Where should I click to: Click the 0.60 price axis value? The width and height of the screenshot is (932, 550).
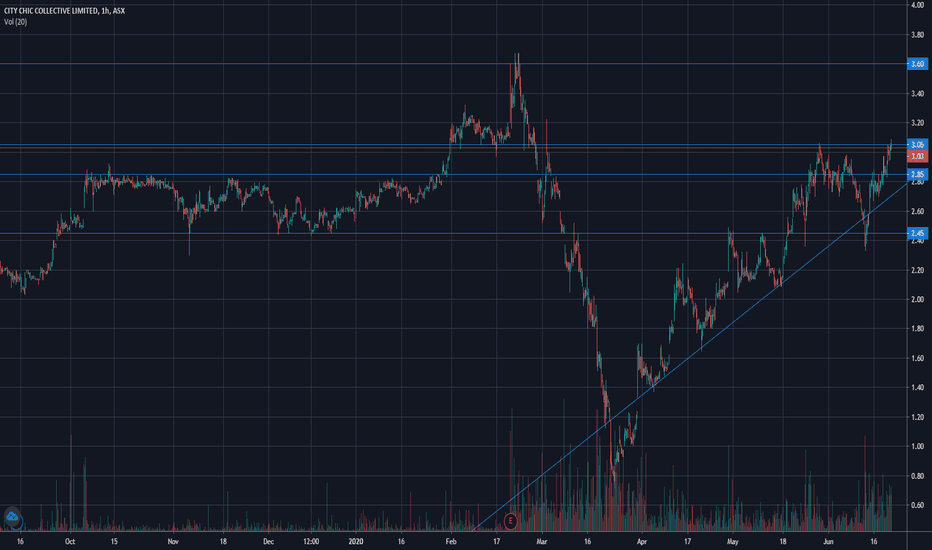pos(917,505)
